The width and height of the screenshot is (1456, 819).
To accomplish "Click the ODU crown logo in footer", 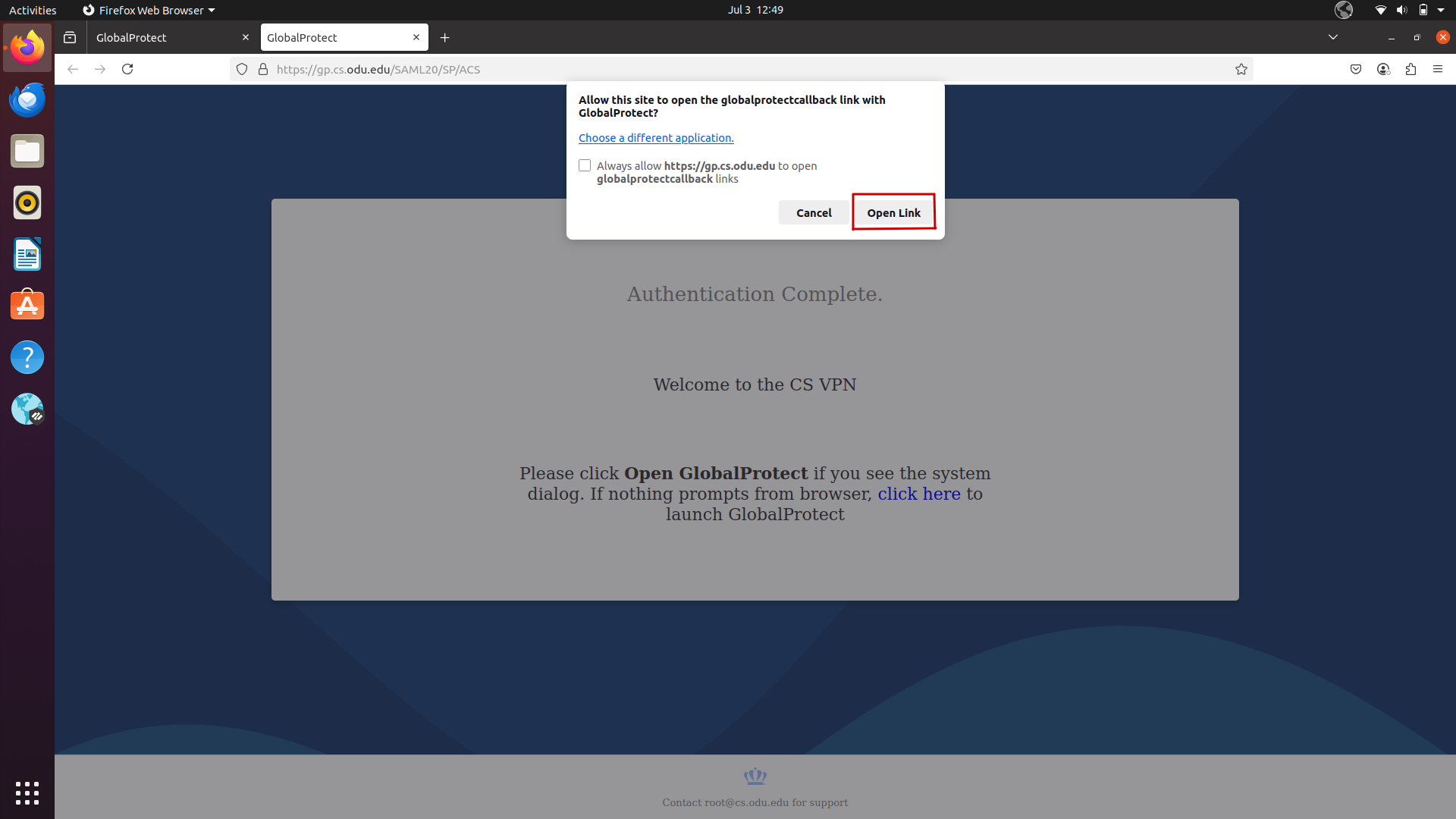I will [755, 776].
